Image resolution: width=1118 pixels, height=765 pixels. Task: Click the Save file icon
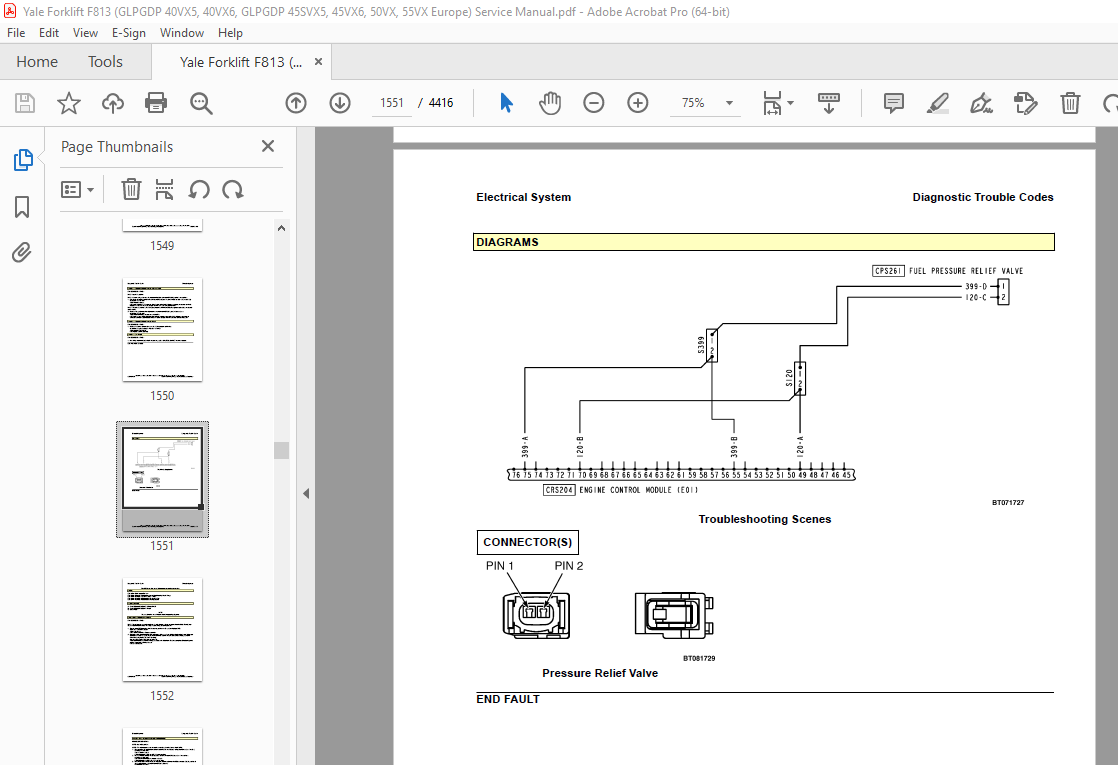point(25,103)
